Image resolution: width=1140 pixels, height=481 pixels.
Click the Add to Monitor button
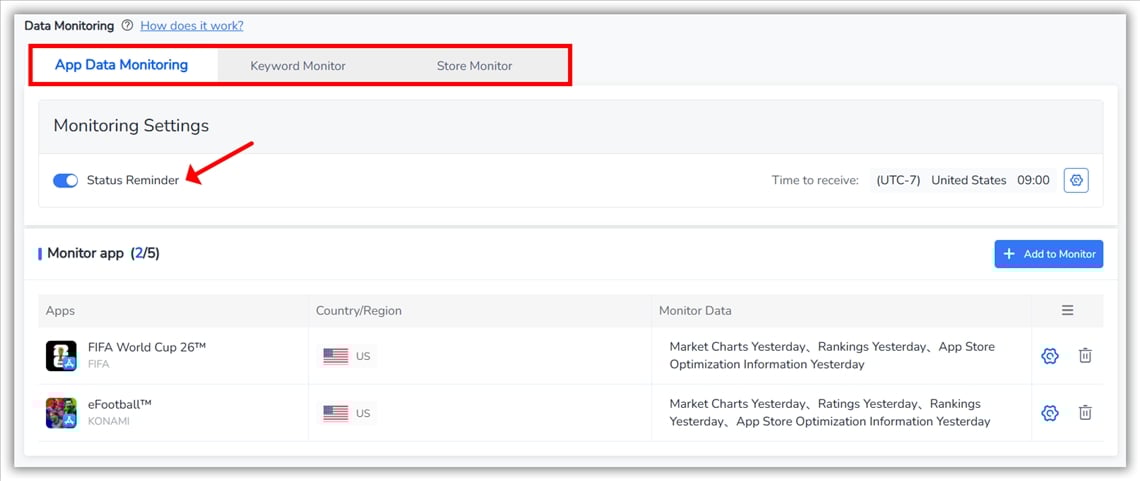(1048, 254)
